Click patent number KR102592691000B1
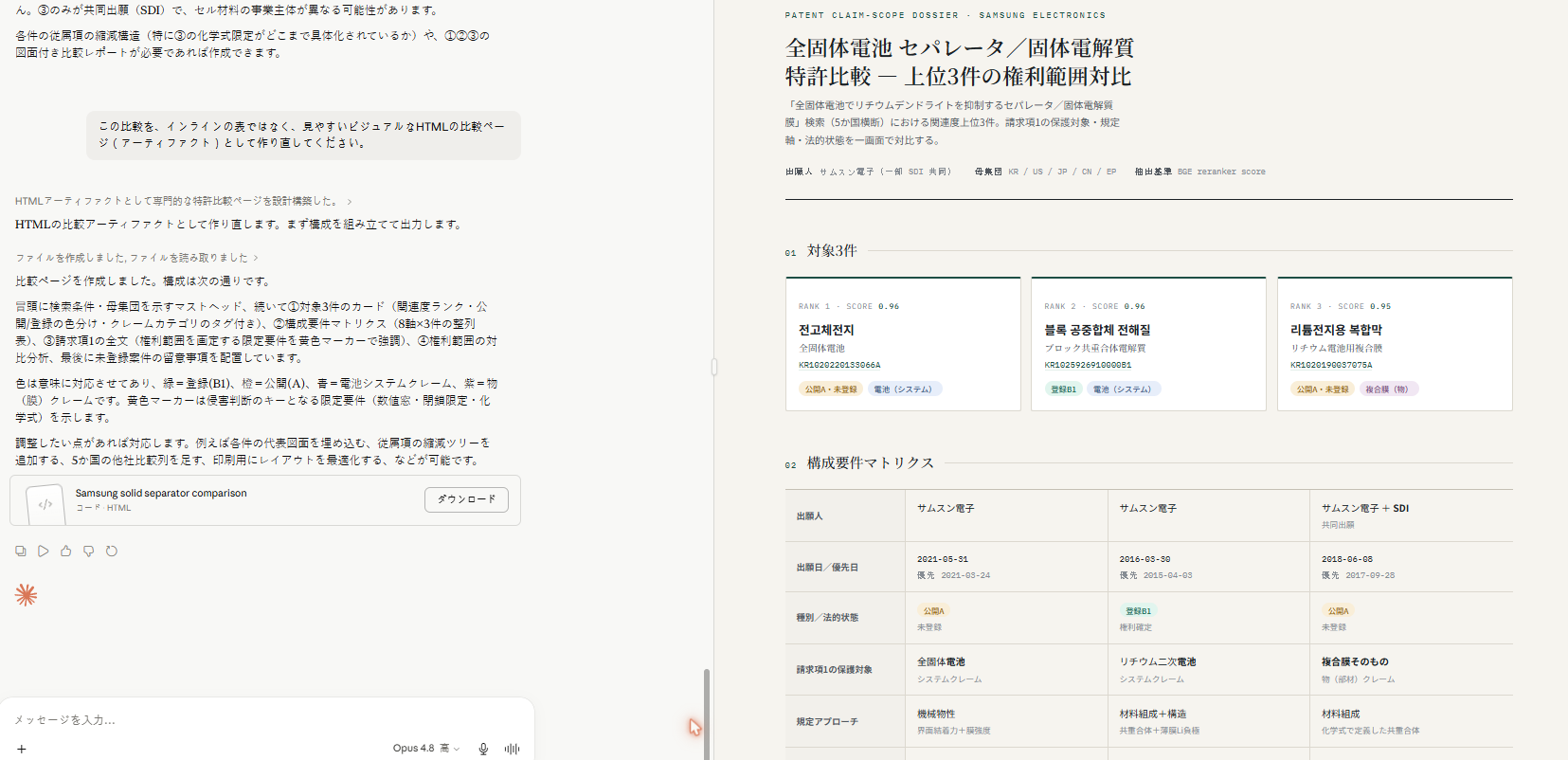This screenshot has height=760, width=1568. click(x=1088, y=365)
